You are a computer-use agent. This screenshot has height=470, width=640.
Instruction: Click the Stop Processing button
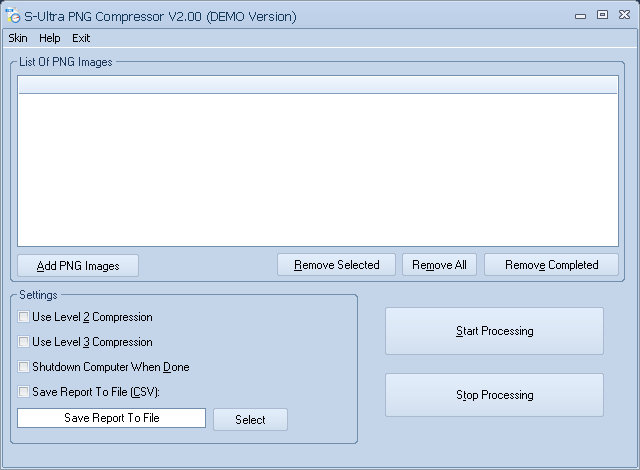click(x=494, y=395)
